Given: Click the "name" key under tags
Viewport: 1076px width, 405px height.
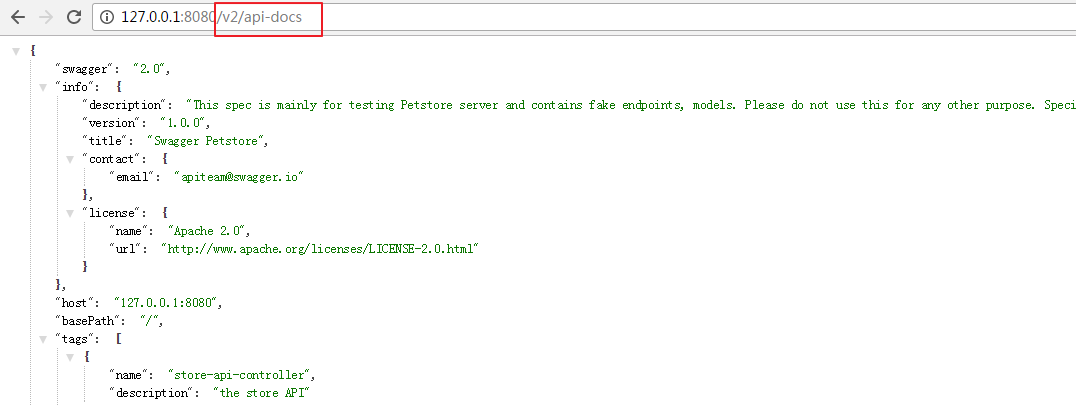Looking at the screenshot, I should tap(130, 375).
